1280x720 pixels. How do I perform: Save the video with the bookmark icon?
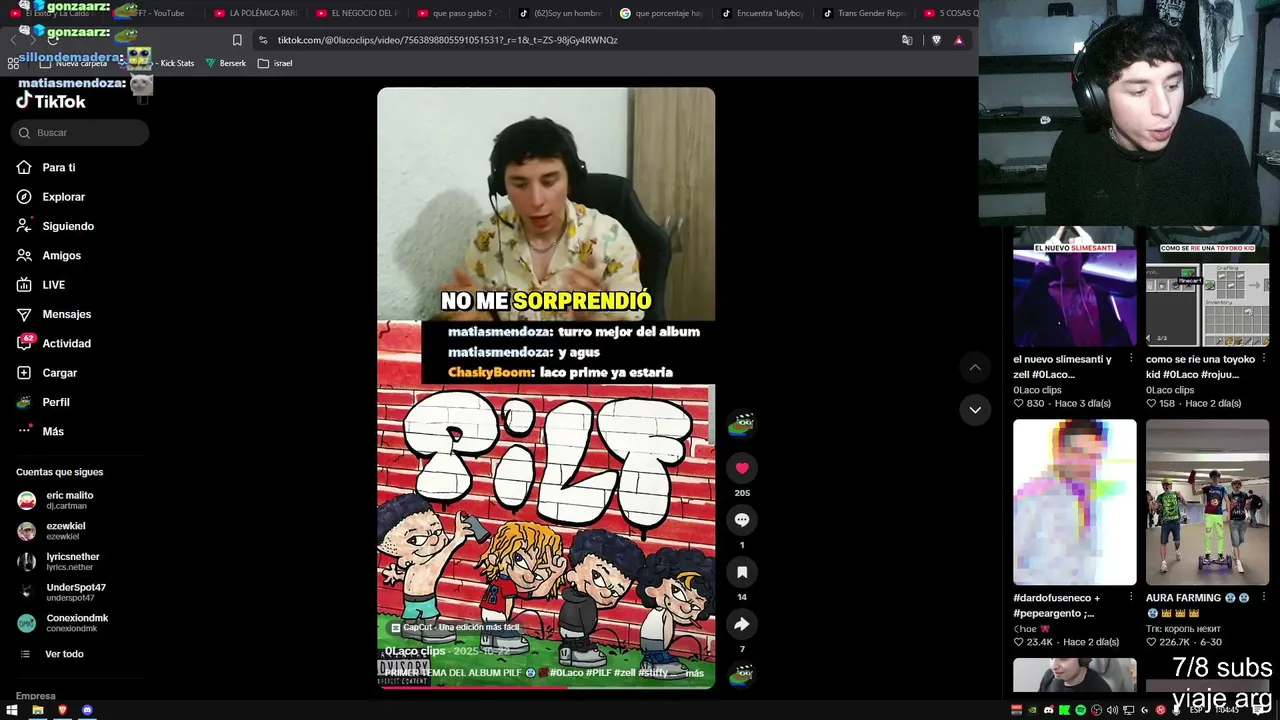742,572
